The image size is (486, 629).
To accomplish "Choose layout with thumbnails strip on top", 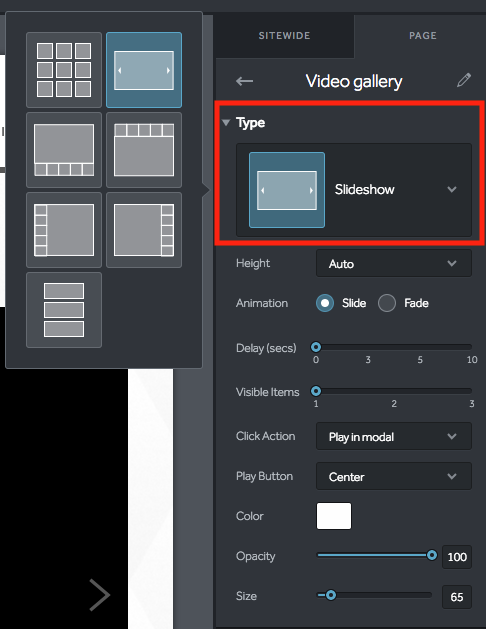I will pyautogui.click(x=144, y=150).
